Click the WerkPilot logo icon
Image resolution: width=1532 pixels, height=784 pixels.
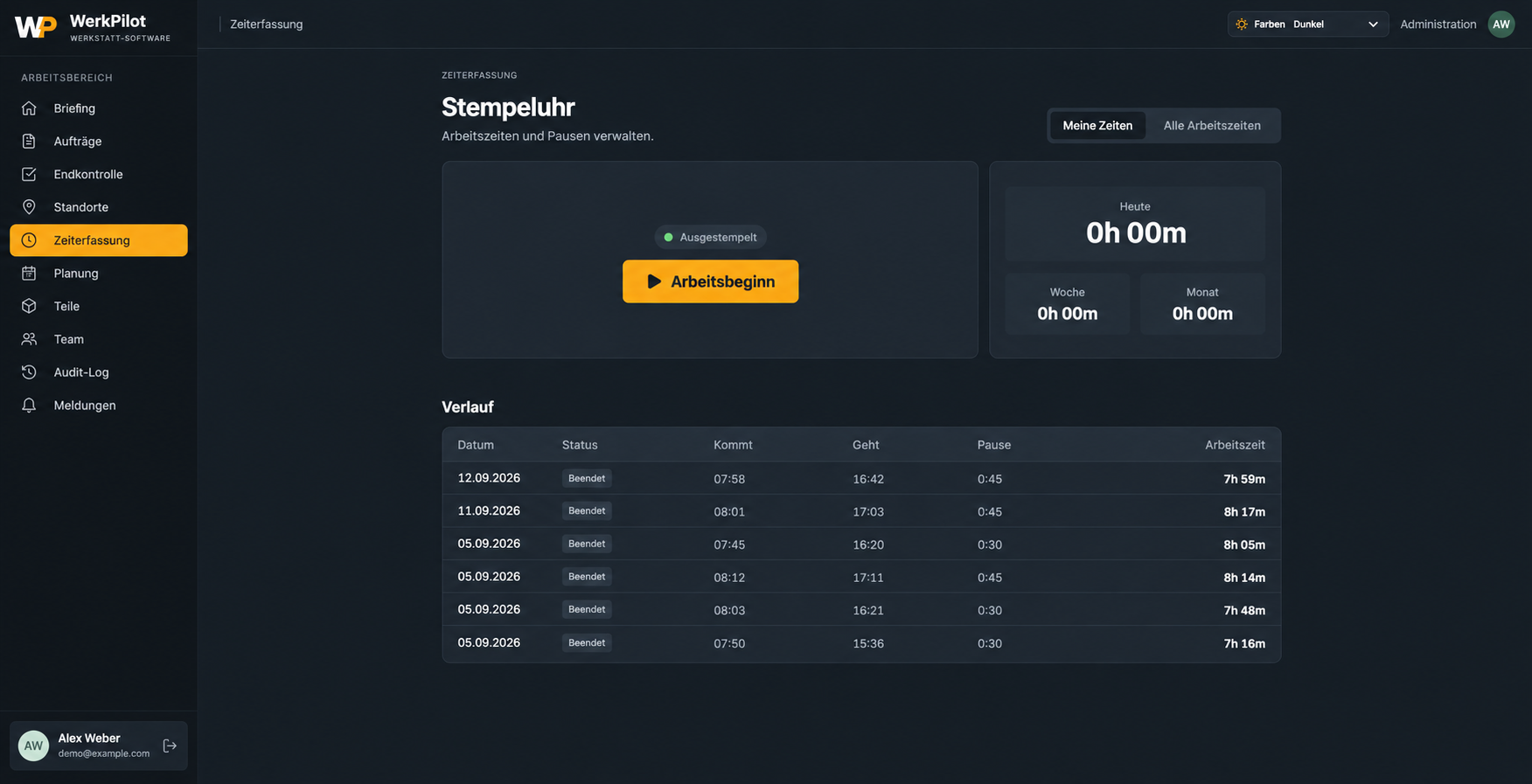pyautogui.click(x=36, y=27)
